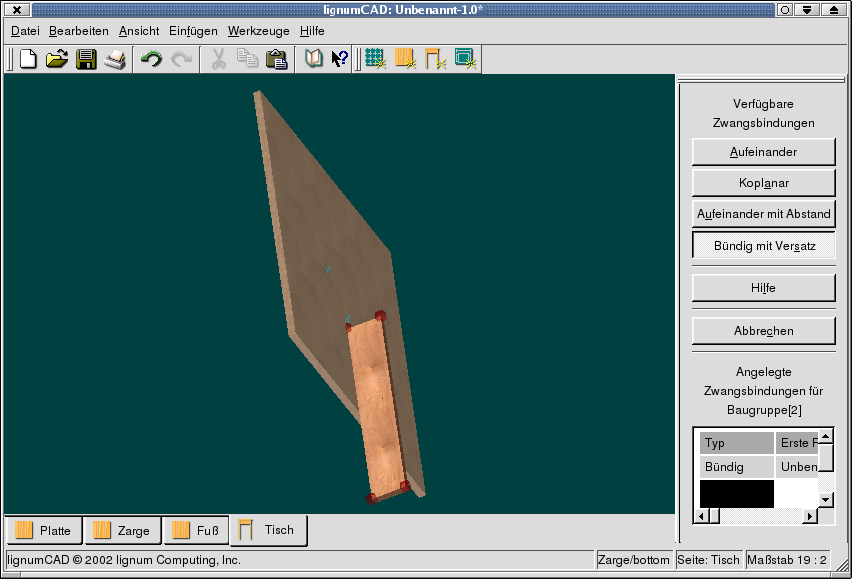Click the wood icon on Platte tab

click(24, 530)
